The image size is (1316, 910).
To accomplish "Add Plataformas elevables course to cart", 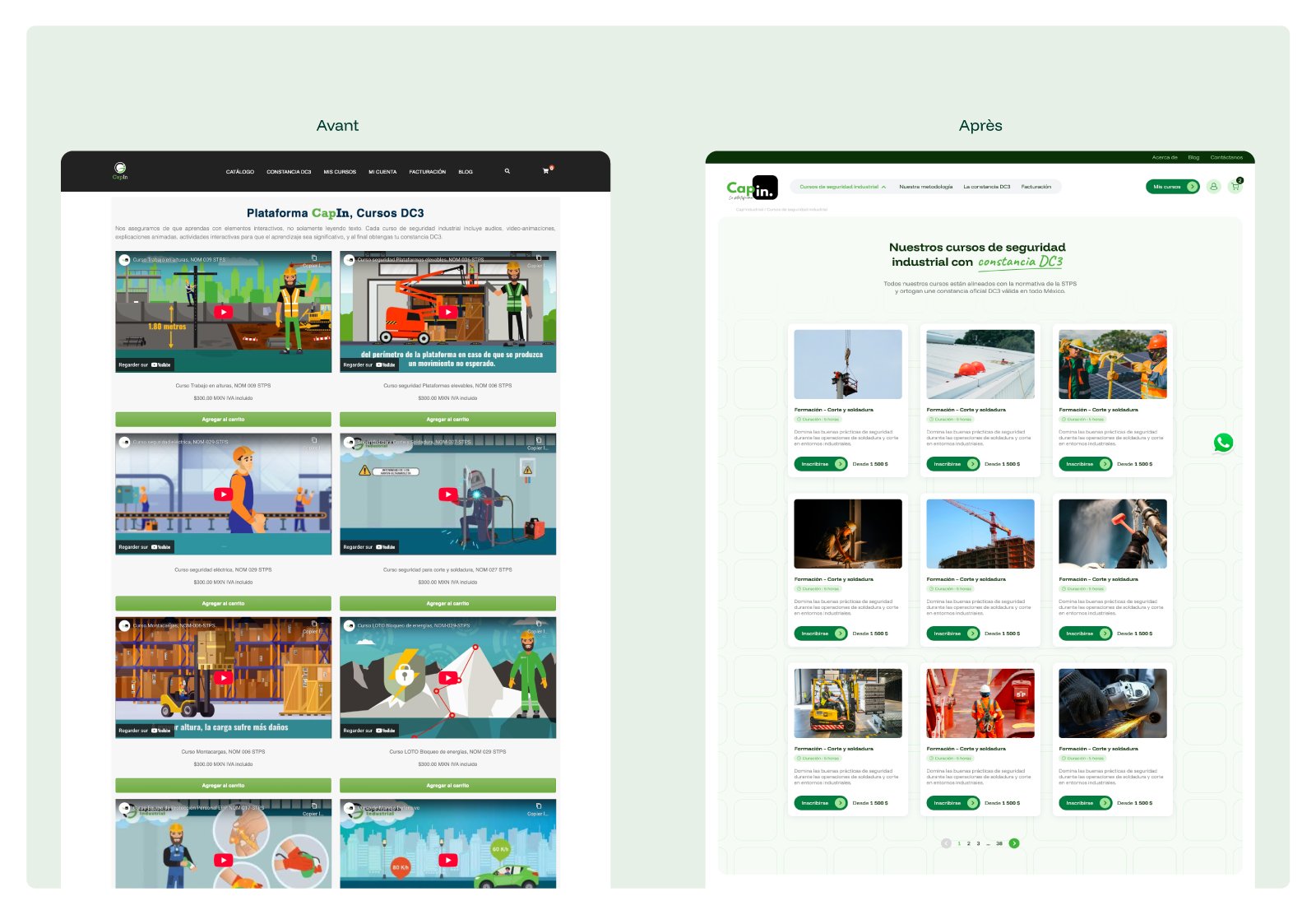I will 447,420.
